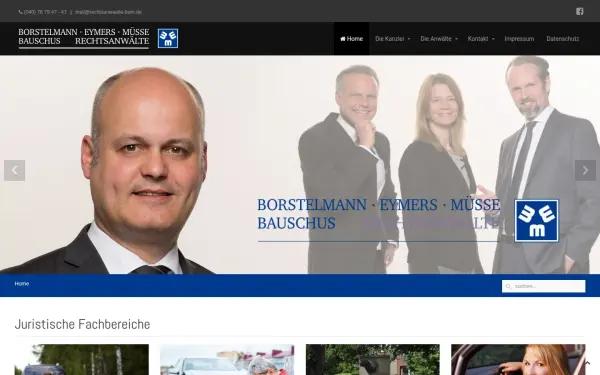Open the third Fachbereiche thumbnail
This screenshot has width=600, height=375.
[373, 359]
